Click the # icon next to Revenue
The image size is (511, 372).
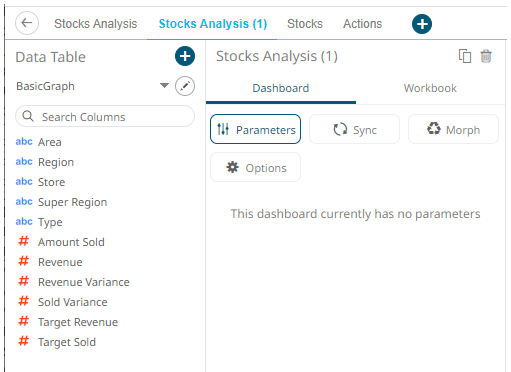coord(24,261)
